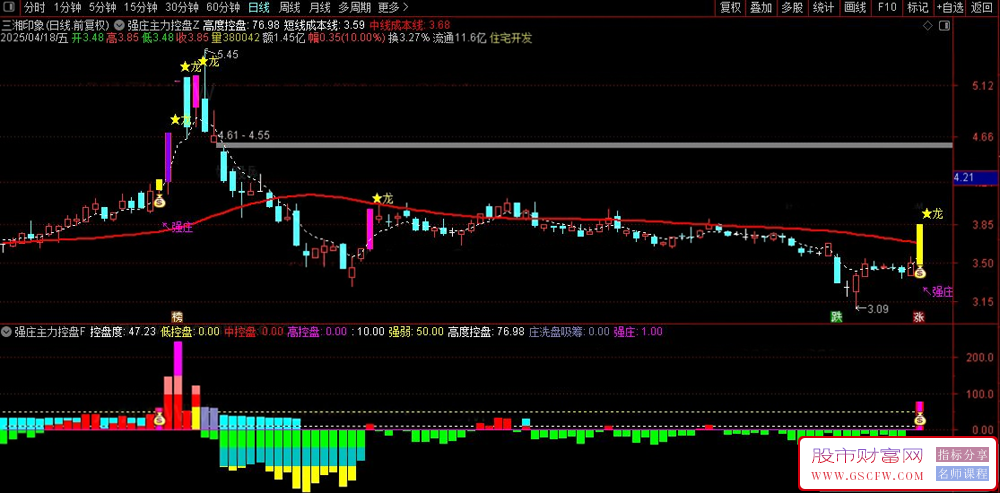Select the 60分钟 period
This screenshot has width=1000, height=493.
tap(223, 8)
